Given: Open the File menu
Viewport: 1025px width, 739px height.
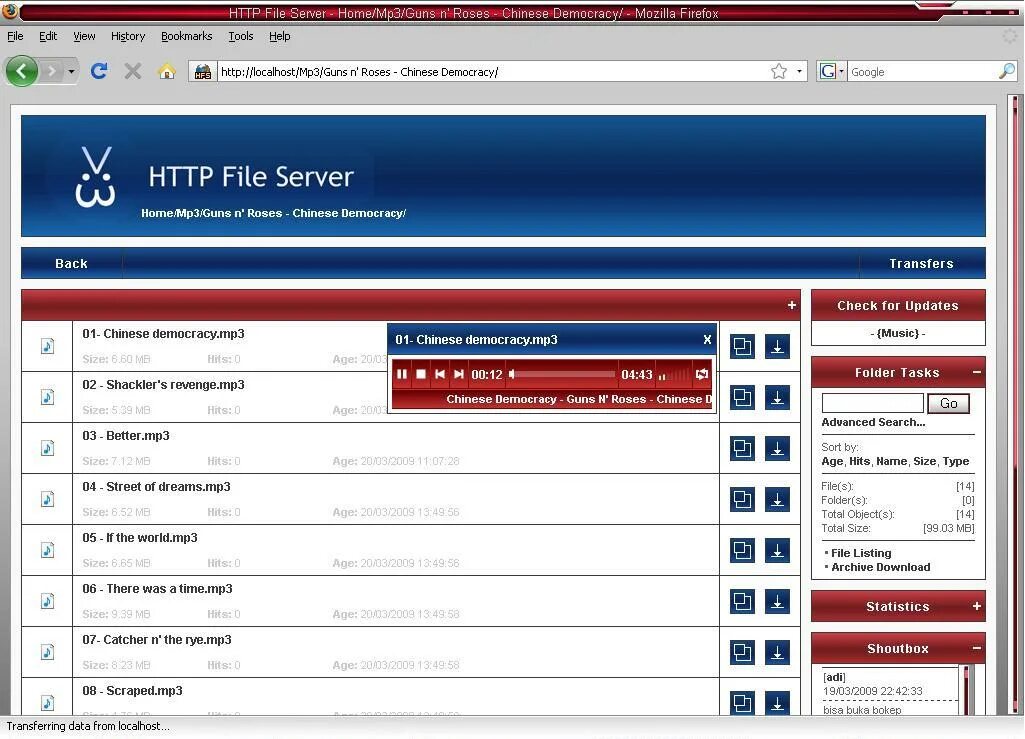Looking at the screenshot, I should point(15,36).
